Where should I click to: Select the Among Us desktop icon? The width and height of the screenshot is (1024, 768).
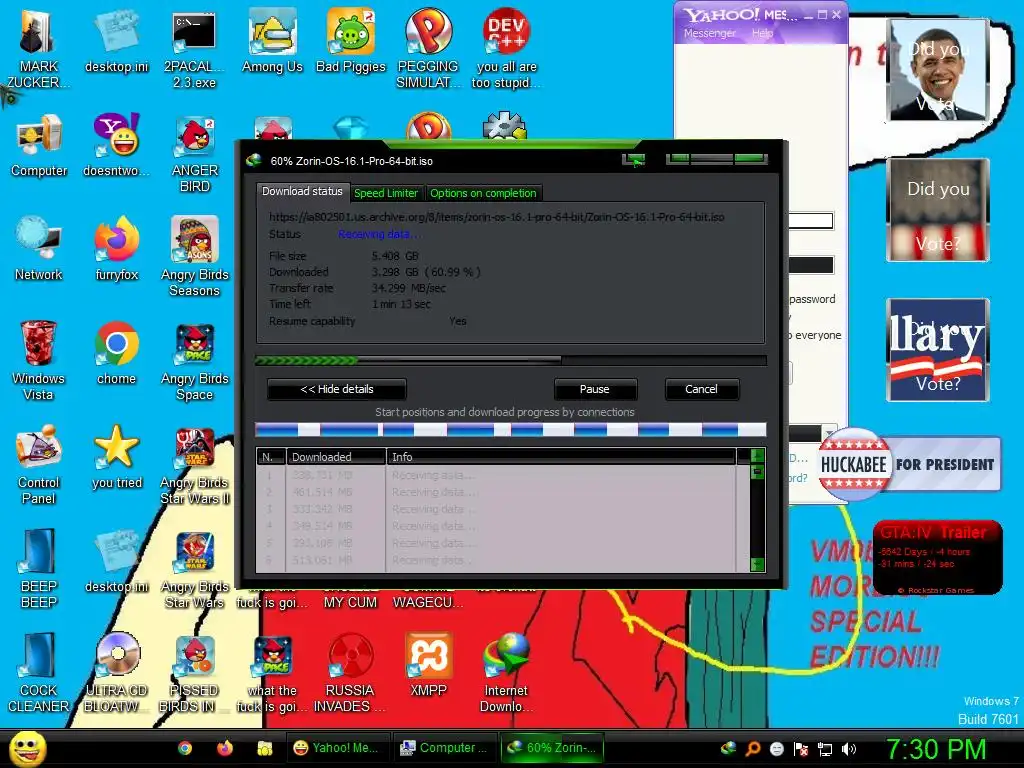[x=272, y=41]
